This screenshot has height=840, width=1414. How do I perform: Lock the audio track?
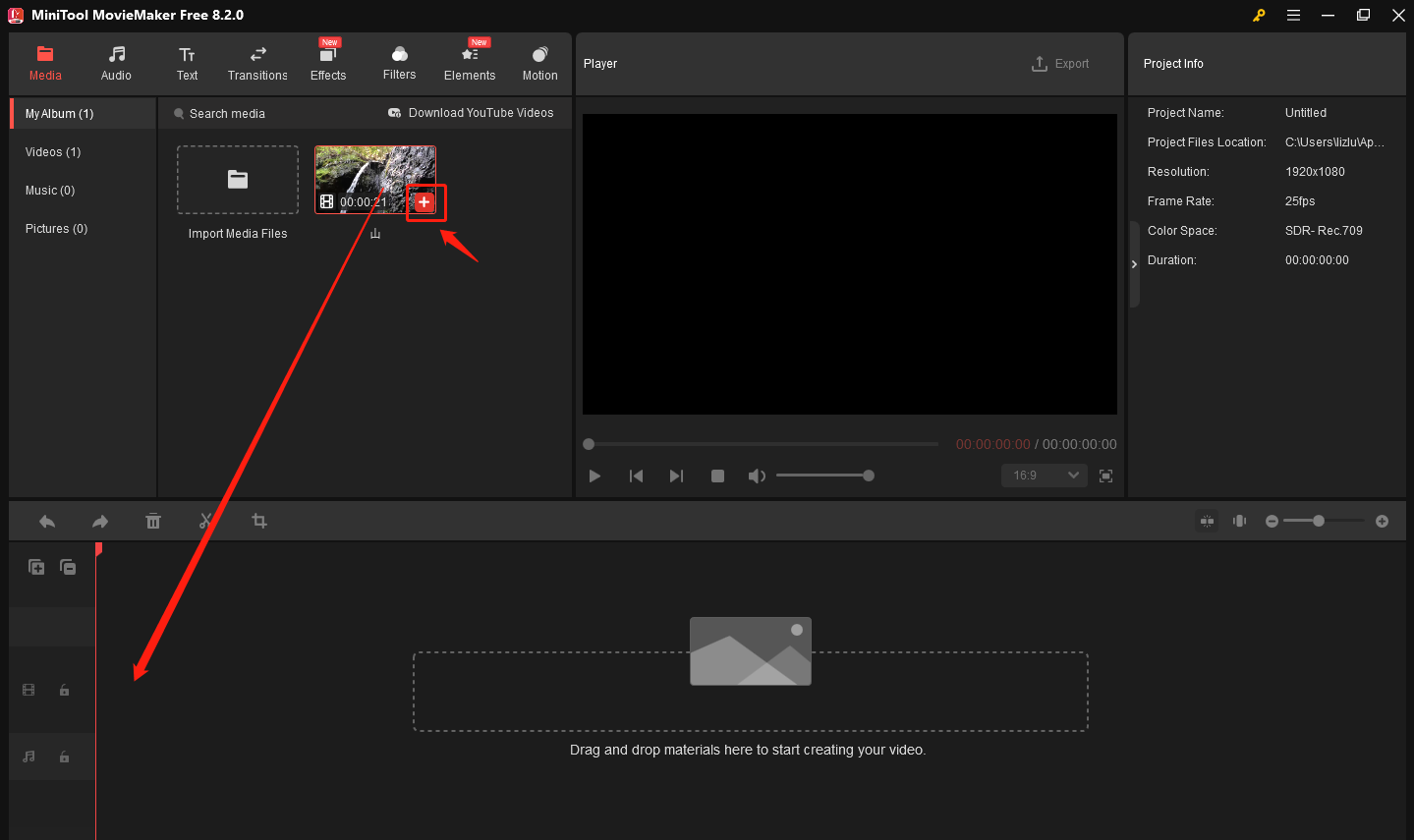click(x=65, y=756)
